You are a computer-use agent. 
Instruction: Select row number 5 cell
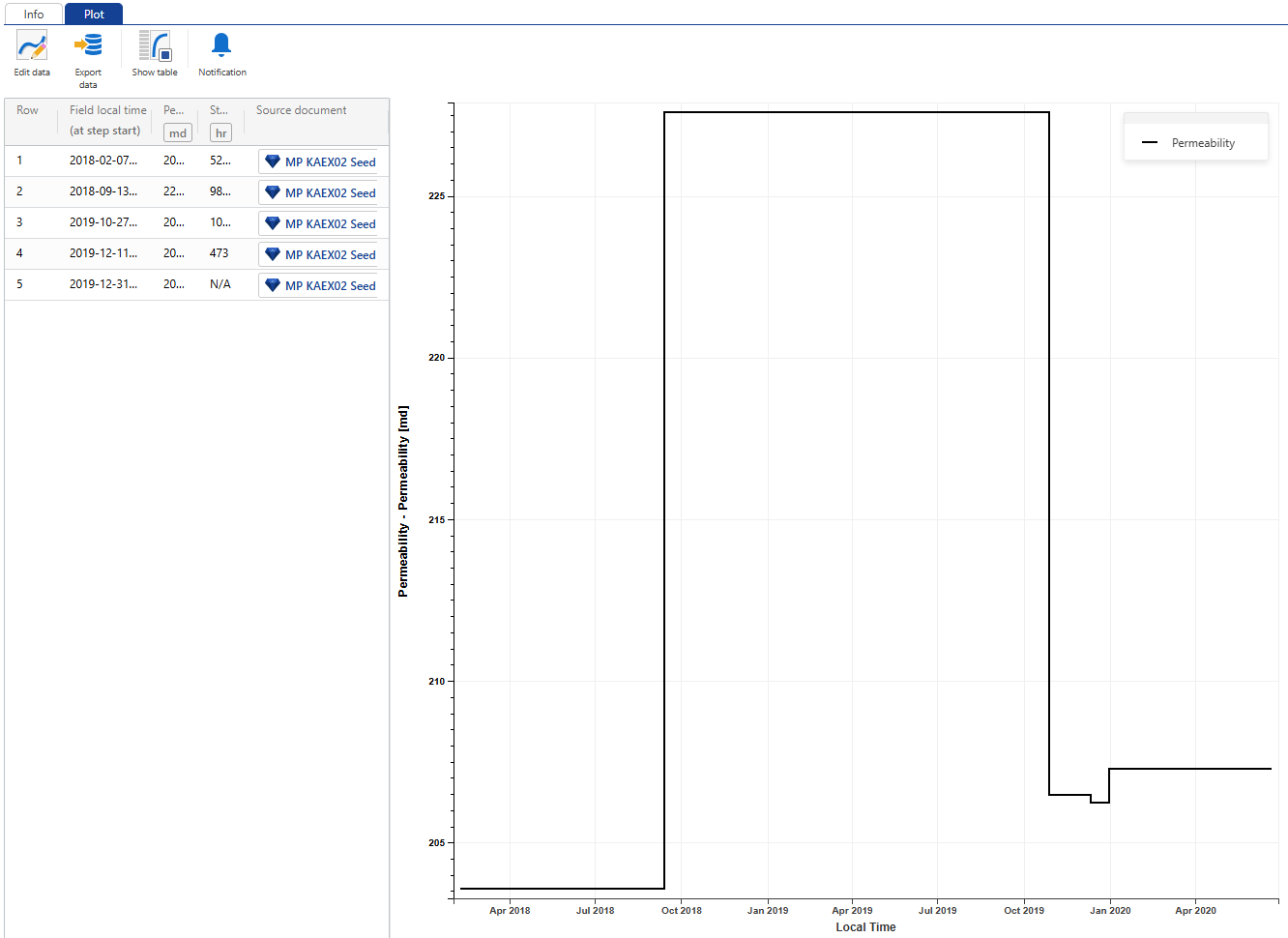coord(19,284)
